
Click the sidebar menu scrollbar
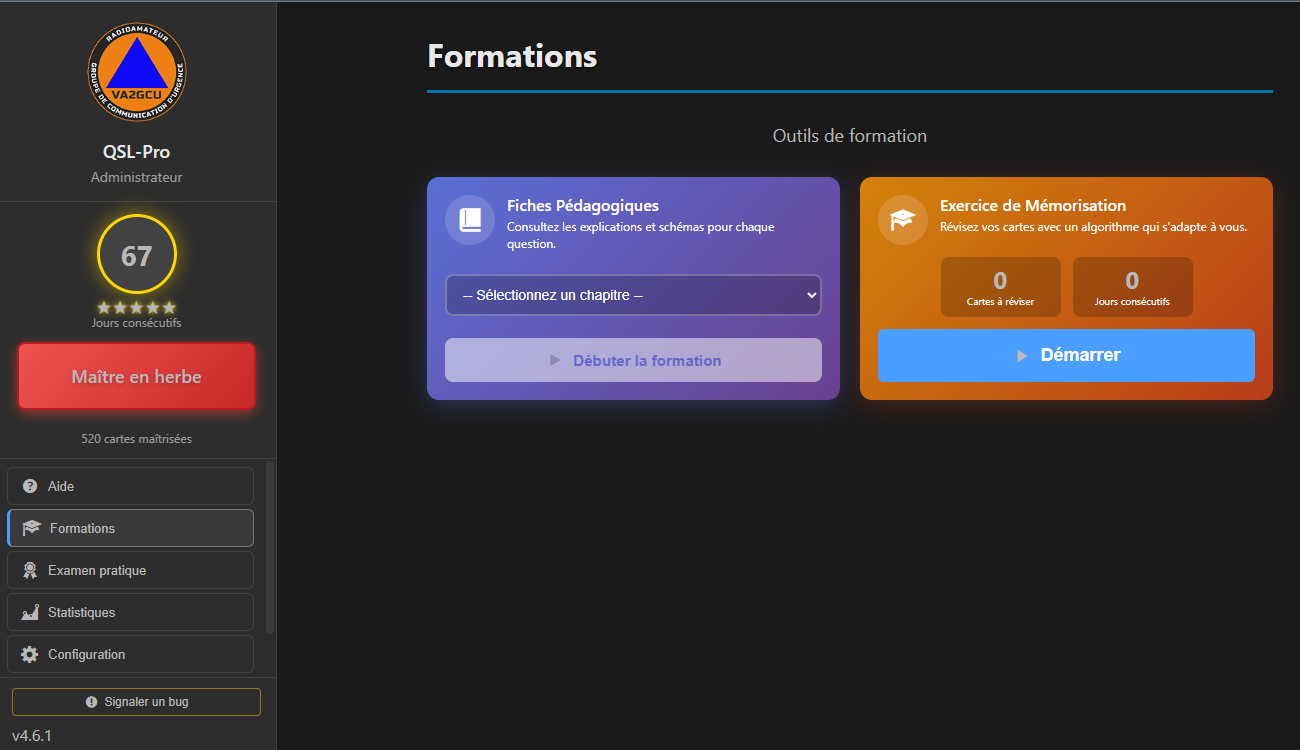269,547
